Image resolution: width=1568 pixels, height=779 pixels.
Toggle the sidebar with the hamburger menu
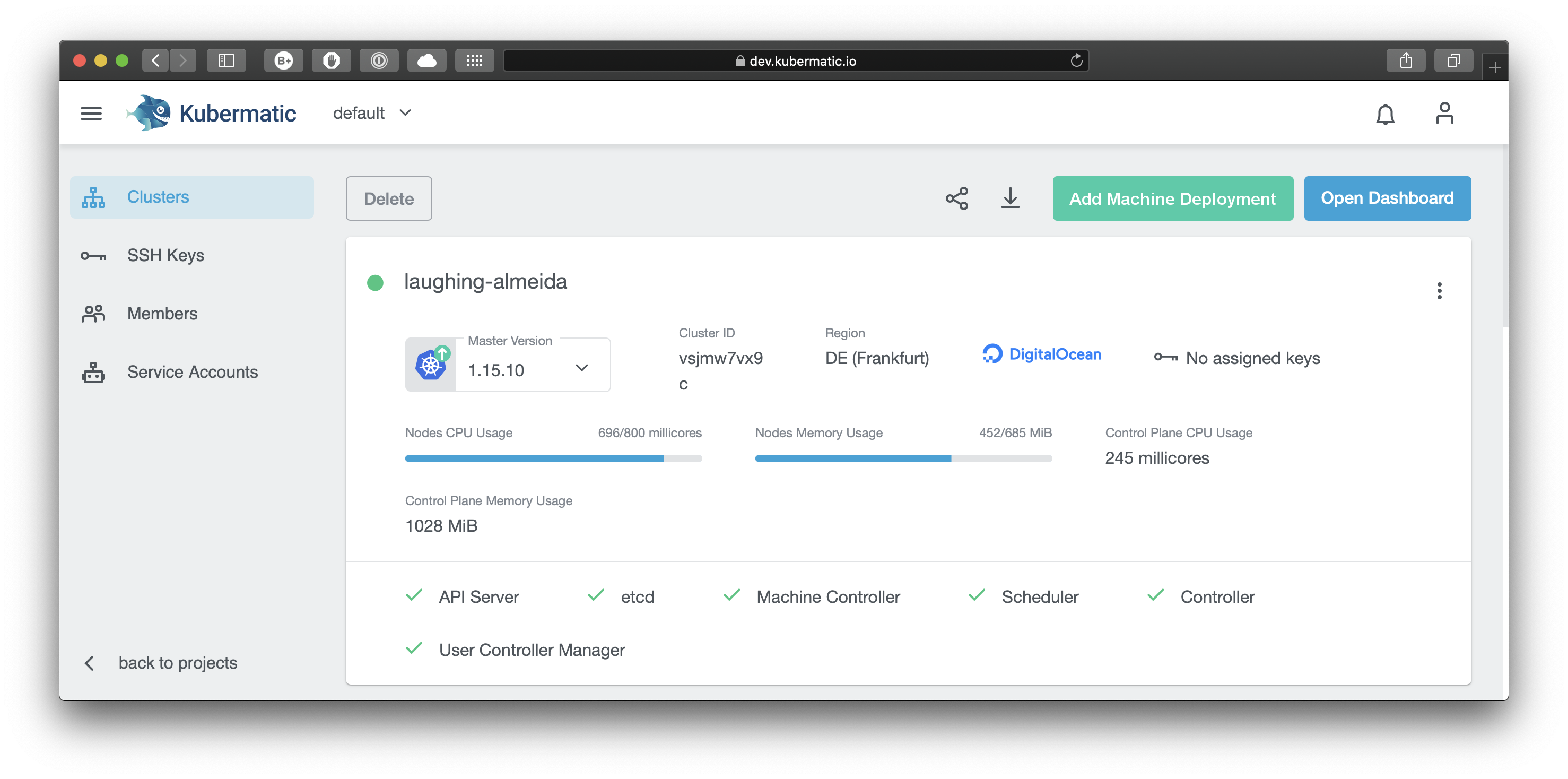[x=91, y=113]
